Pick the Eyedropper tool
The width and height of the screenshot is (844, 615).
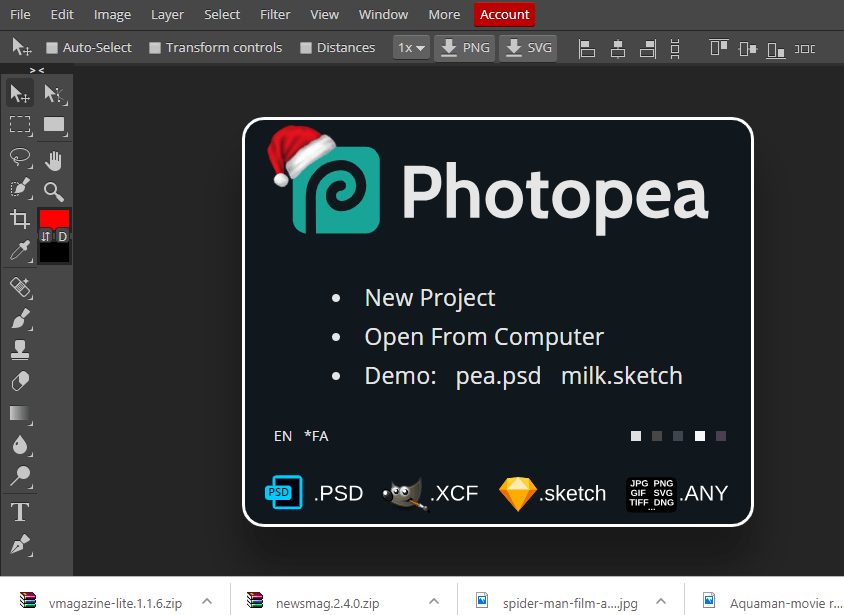point(20,250)
